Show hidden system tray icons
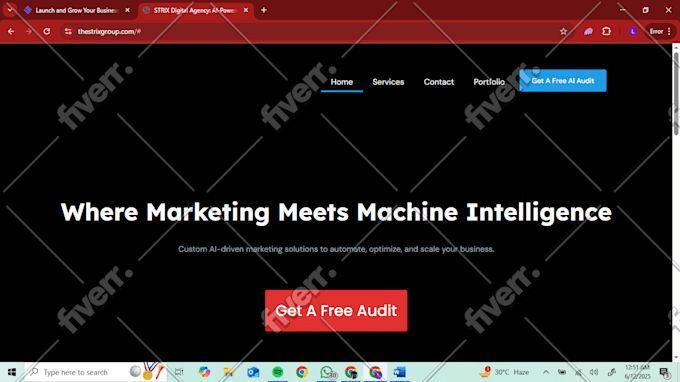 (x=546, y=372)
